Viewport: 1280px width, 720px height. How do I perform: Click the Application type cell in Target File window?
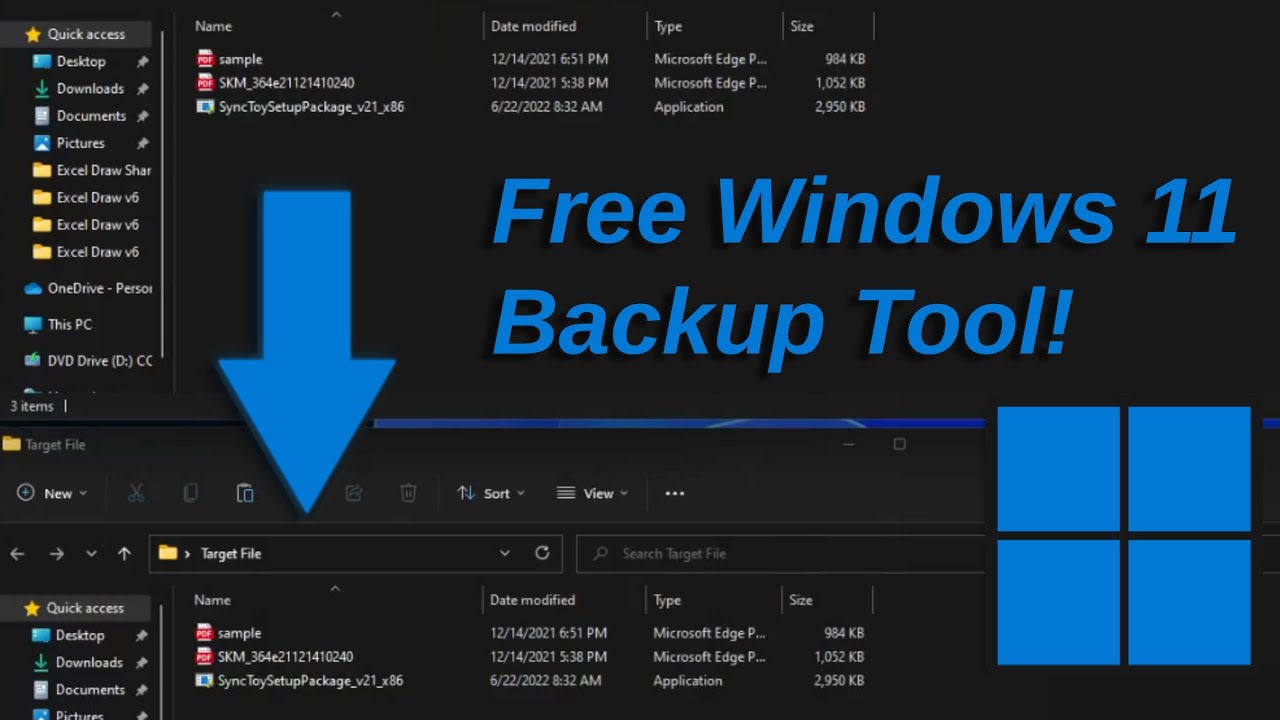[688, 681]
